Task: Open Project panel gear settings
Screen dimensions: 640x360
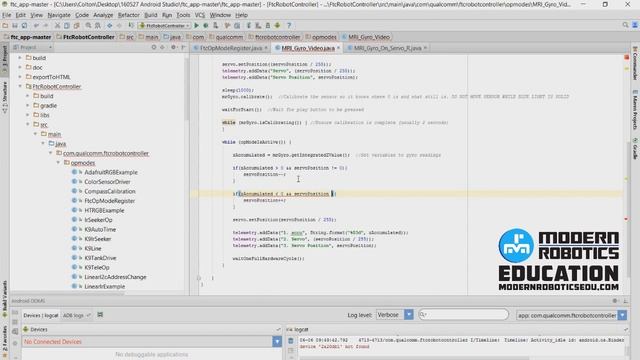Action: tap(173, 47)
